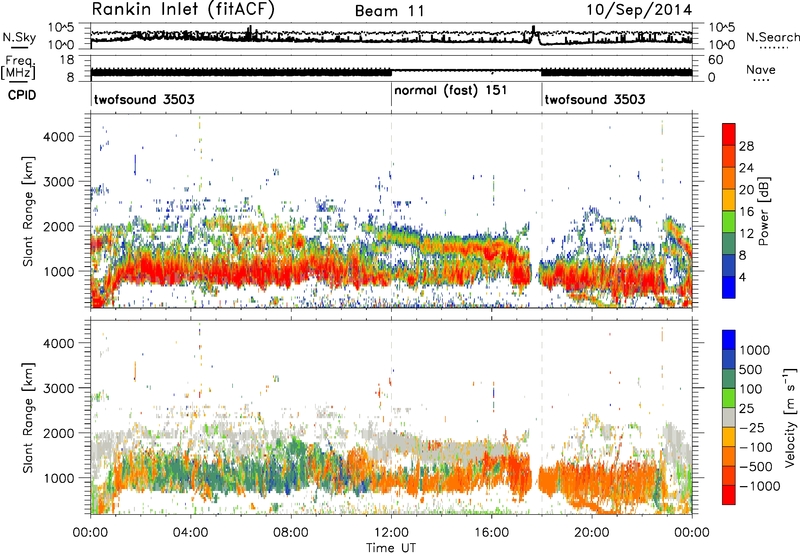Click the power scale value '16'
This screenshot has width=800, height=554.
[746, 212]
